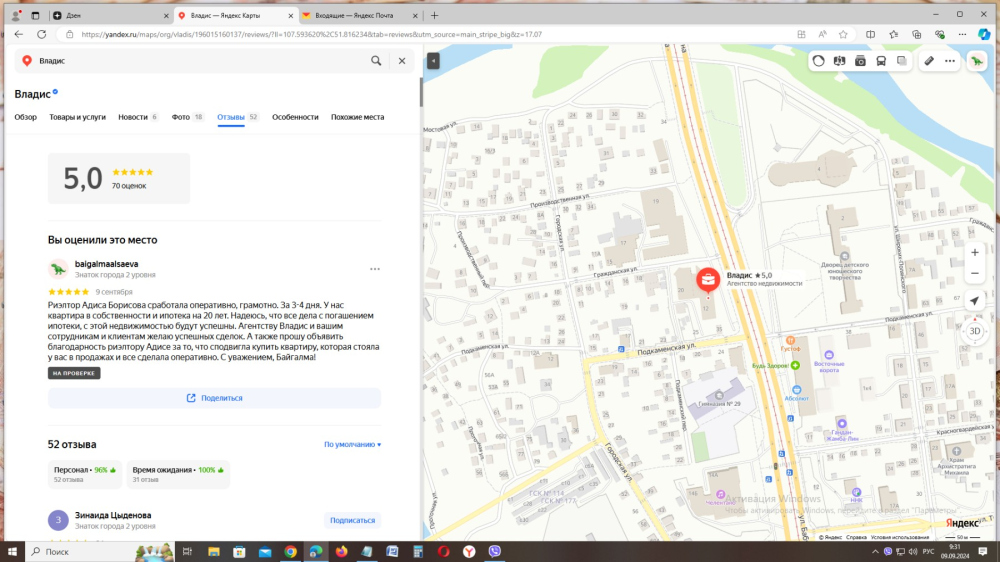Screen dimensions: 1000x562
Task: Click Абсолют store marker on map
Action: point(797,390)
